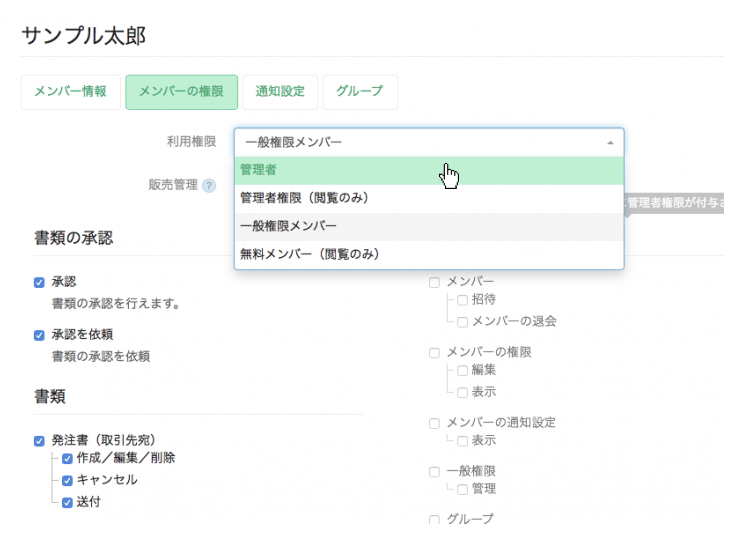Image resolution: width=735 pixels, height=537 pixels.
Task: Toggle the 発注書（取引先宛） checkbox
Action: (39, 441)
